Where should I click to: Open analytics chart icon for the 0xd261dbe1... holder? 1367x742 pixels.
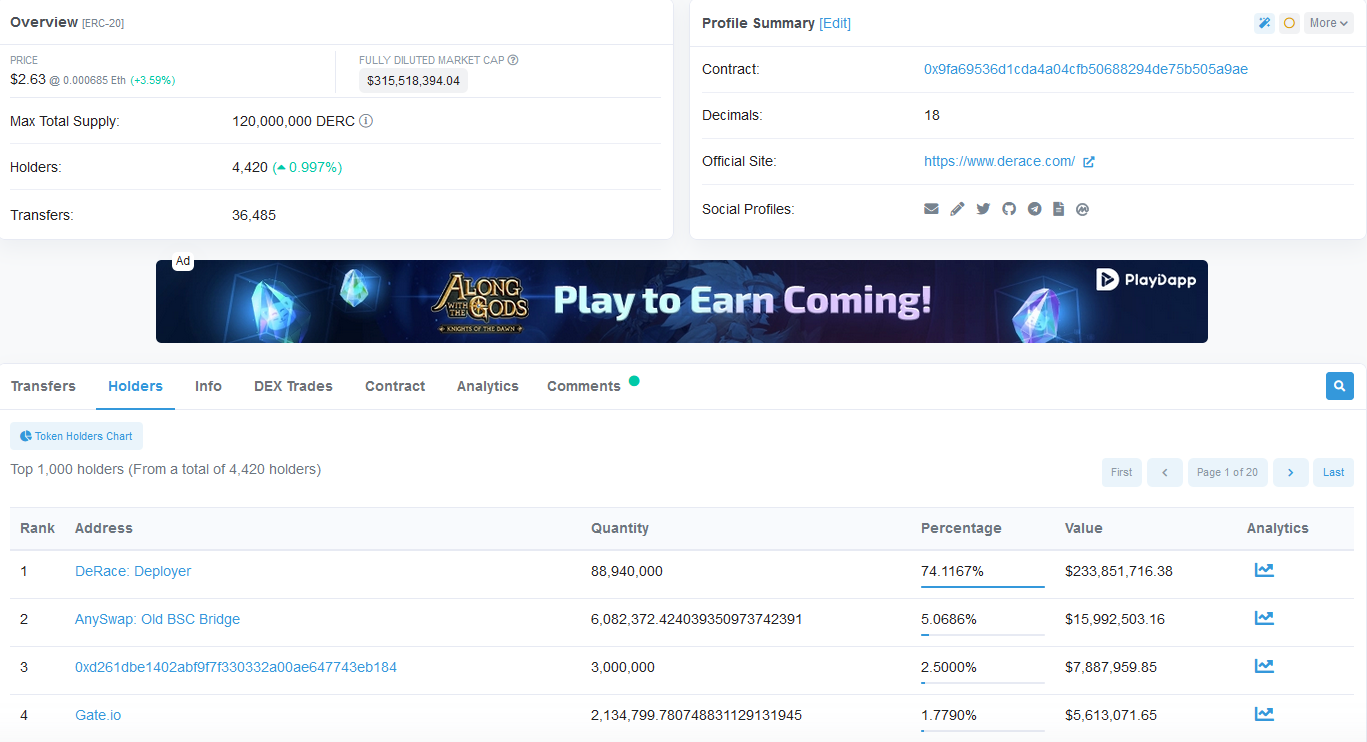1264,666
